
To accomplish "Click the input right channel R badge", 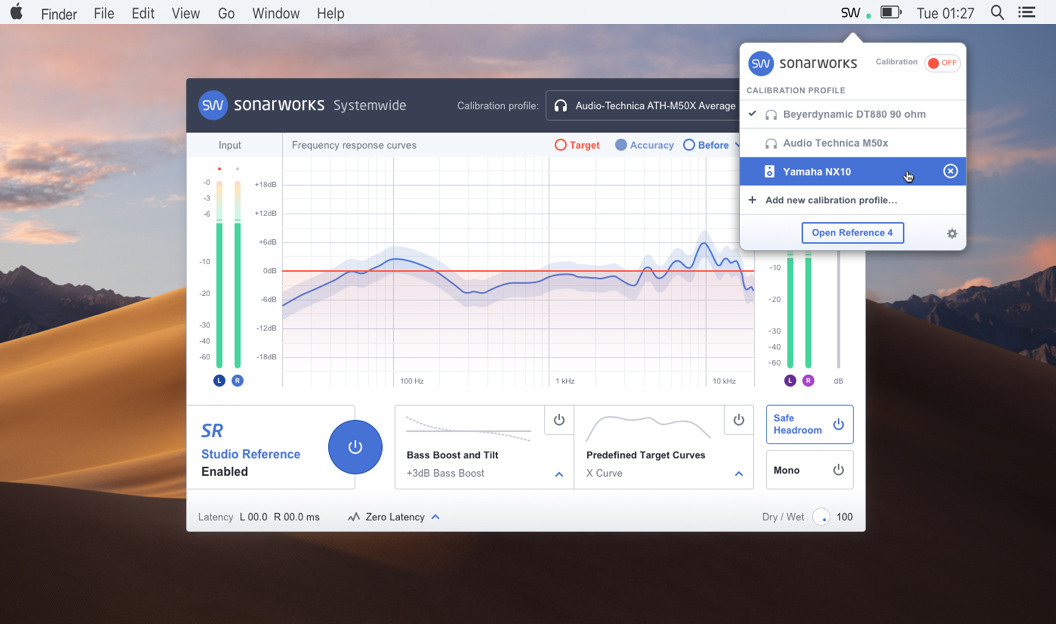I will coord(237,380).
